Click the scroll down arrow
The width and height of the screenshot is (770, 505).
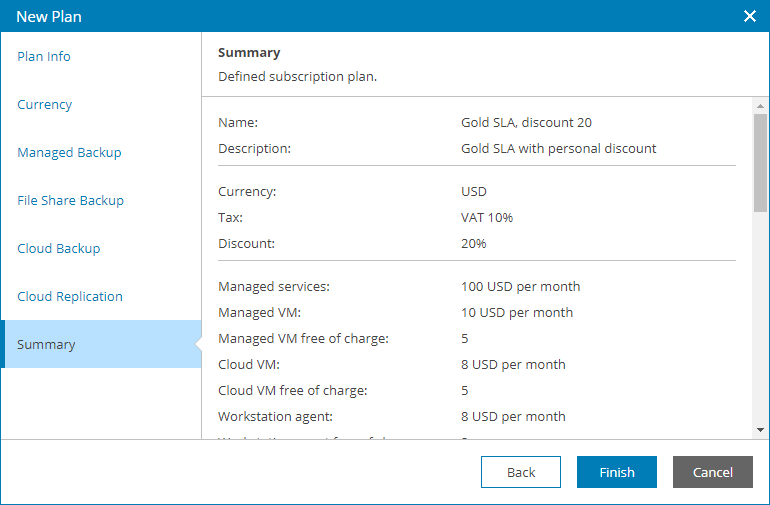760,429
